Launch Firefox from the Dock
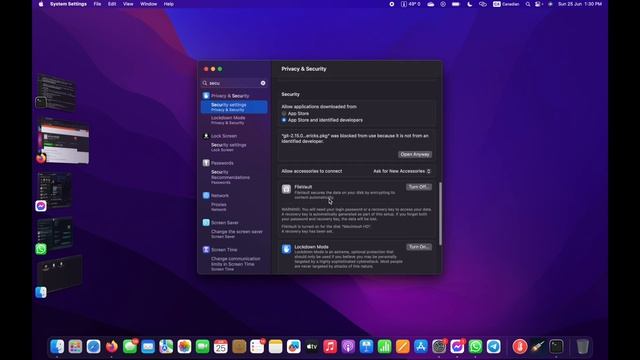The height and width of the screenshot is (360, 640). click(111, 347)
